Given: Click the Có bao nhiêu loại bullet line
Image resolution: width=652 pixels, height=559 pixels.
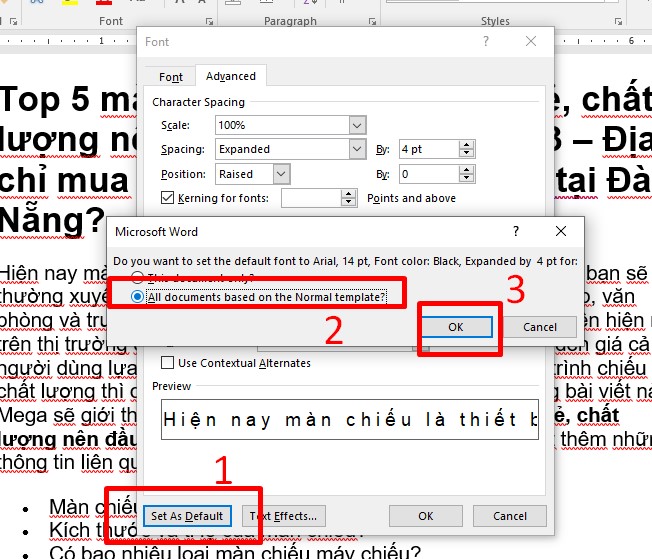Looking at the screenshot, I should point(235,552).
